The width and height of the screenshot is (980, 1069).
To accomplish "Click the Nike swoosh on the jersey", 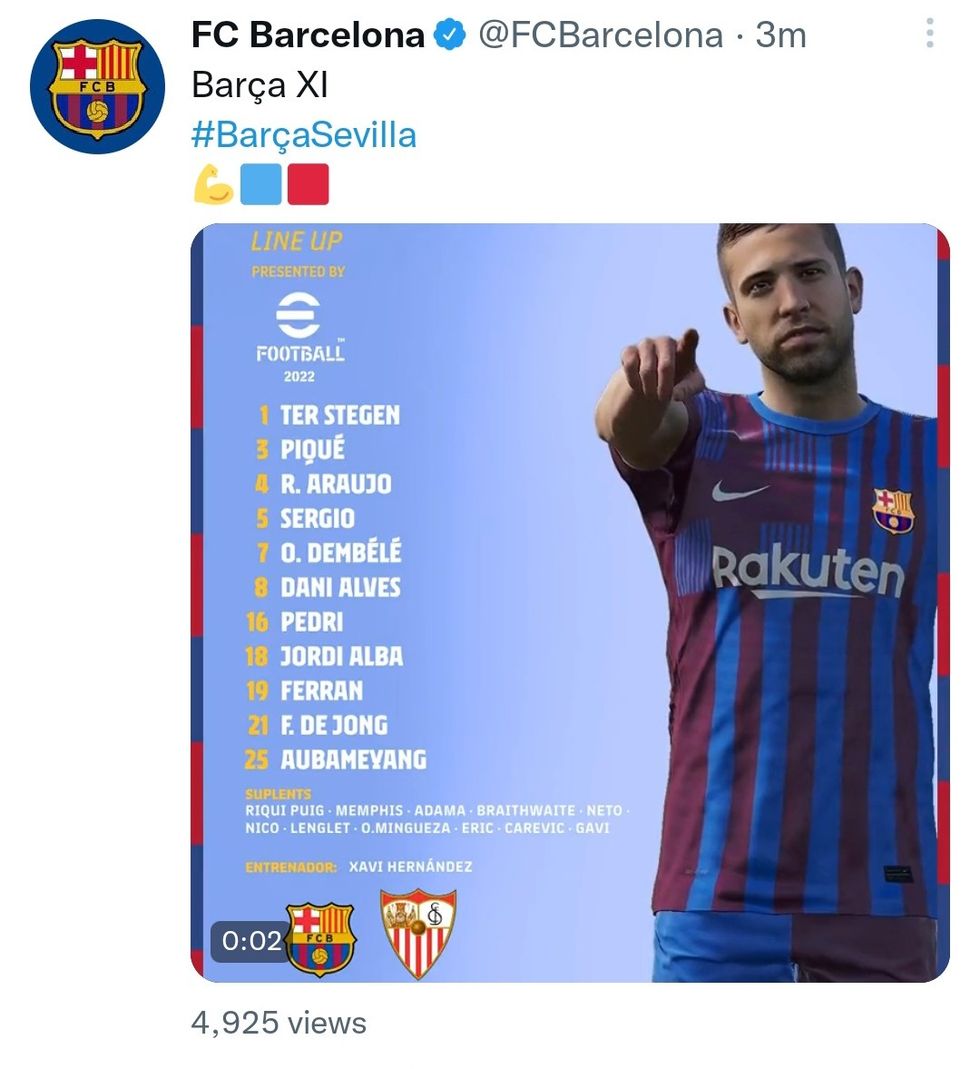I will pos(740,490).
